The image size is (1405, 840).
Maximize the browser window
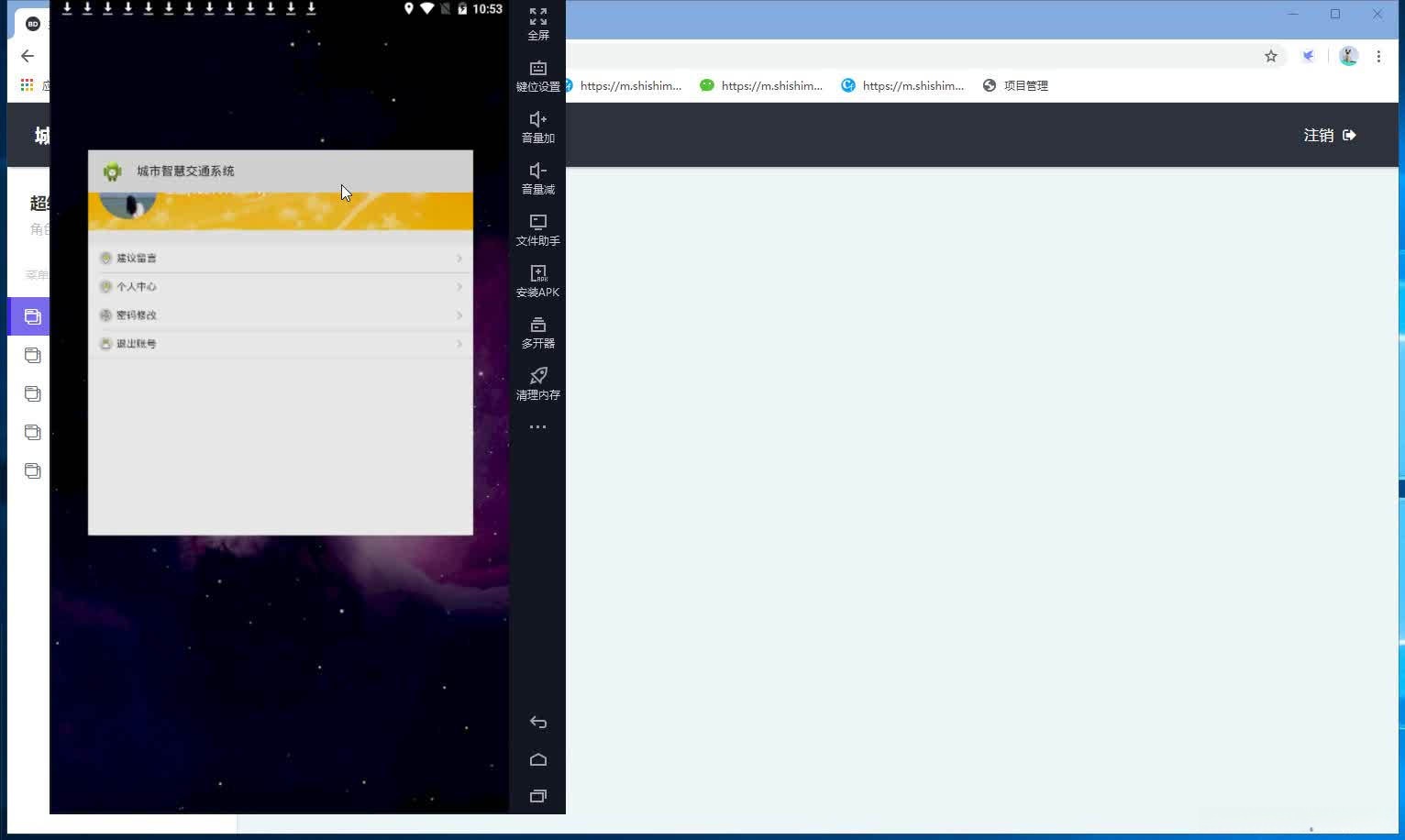1335,14
